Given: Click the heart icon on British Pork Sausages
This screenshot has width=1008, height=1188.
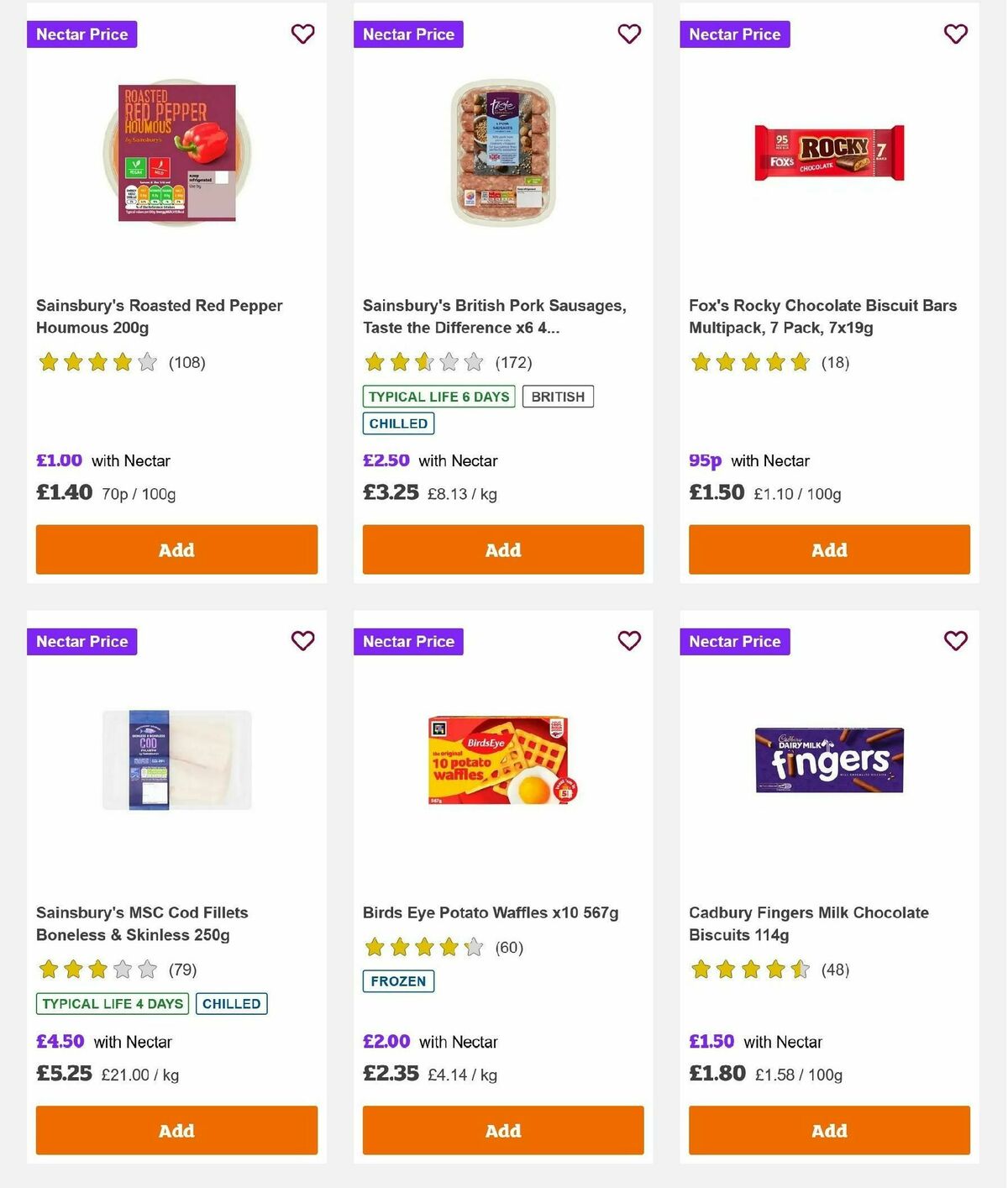Looking at the screenshot, I should (628, 34).
